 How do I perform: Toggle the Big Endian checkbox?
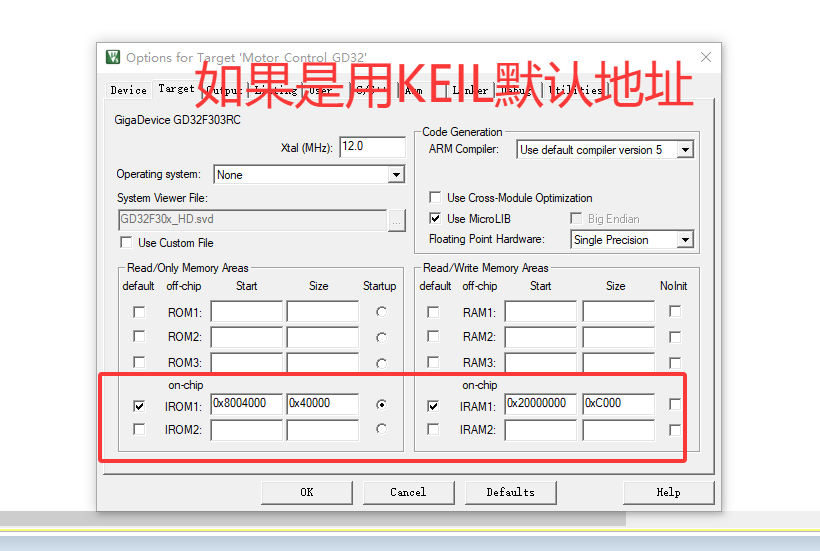[576, 218]
